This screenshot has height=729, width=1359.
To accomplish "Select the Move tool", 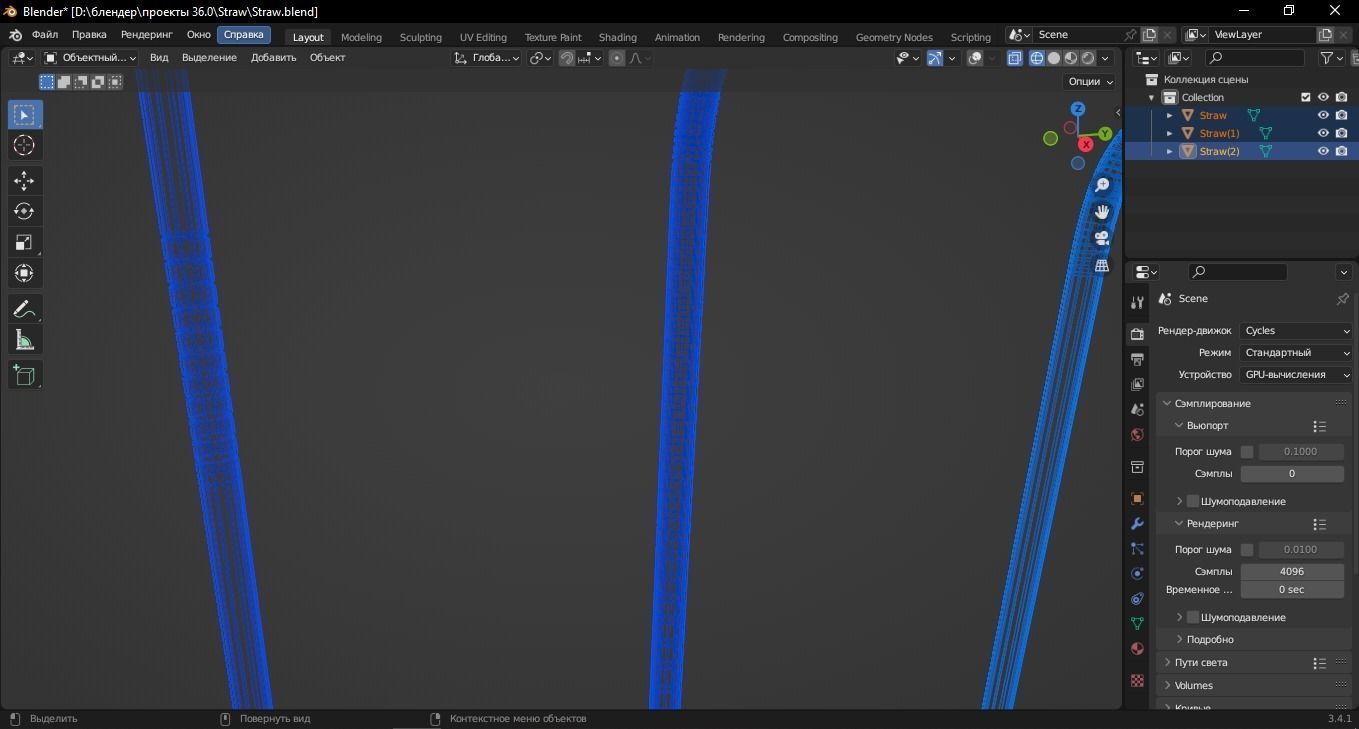I will pos(24,181).
